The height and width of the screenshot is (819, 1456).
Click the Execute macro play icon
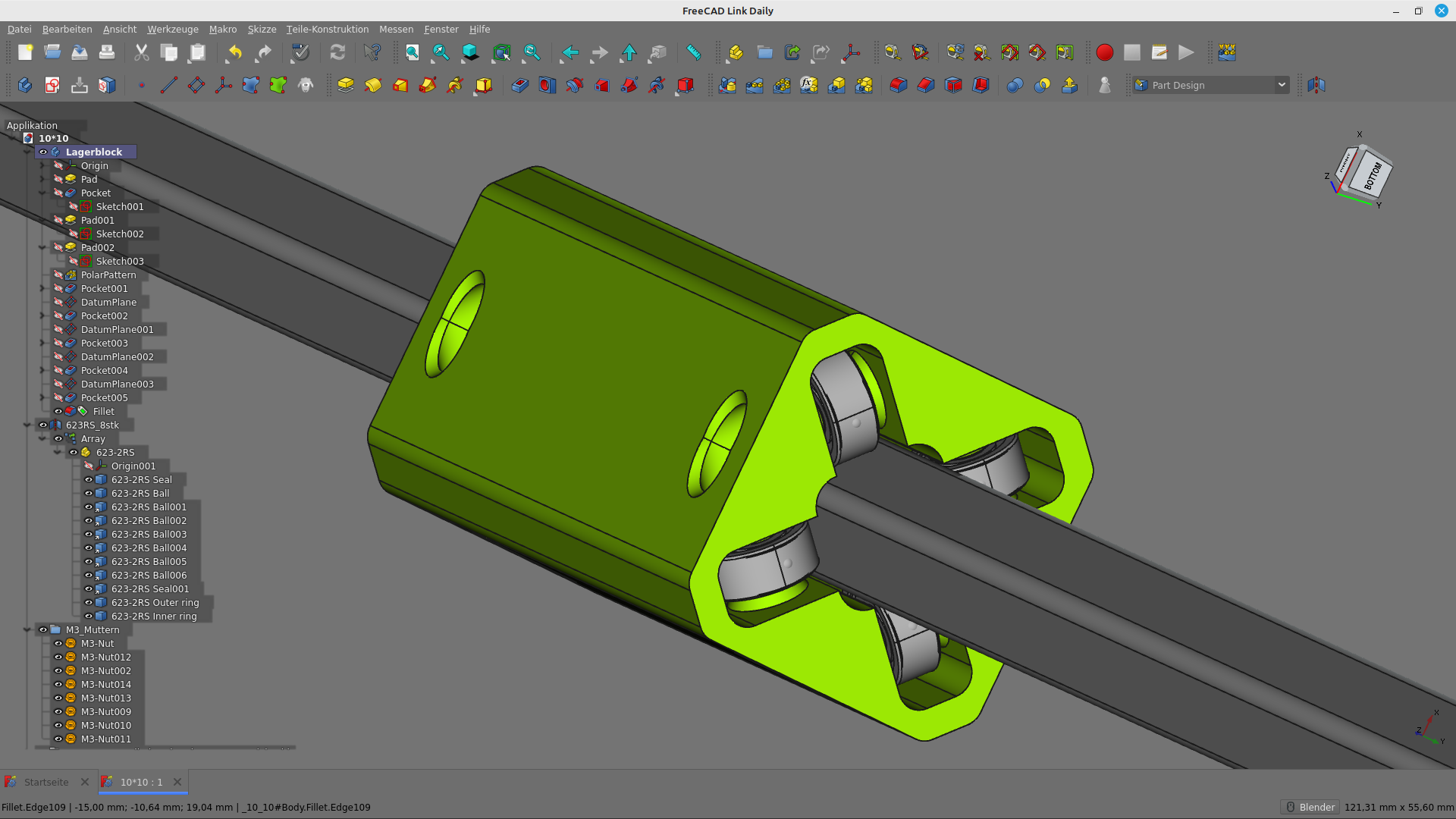point(1186,52)
